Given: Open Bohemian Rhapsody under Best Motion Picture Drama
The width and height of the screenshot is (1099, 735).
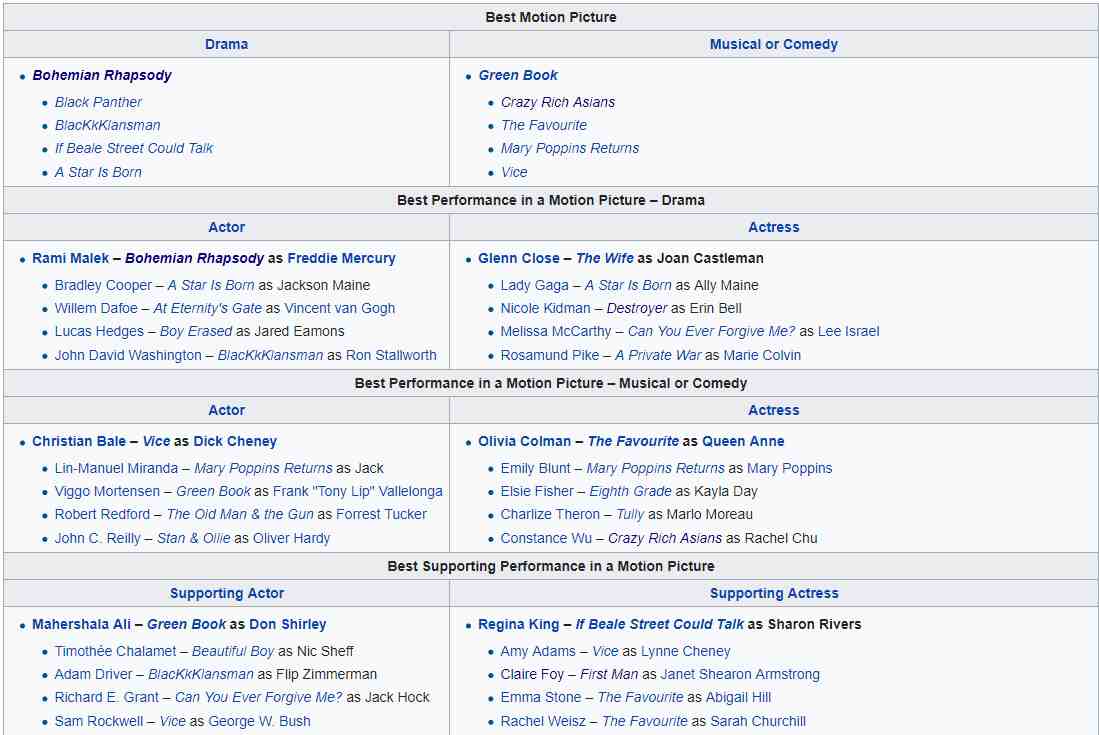Looking at the screenshot, I should 102,75.
